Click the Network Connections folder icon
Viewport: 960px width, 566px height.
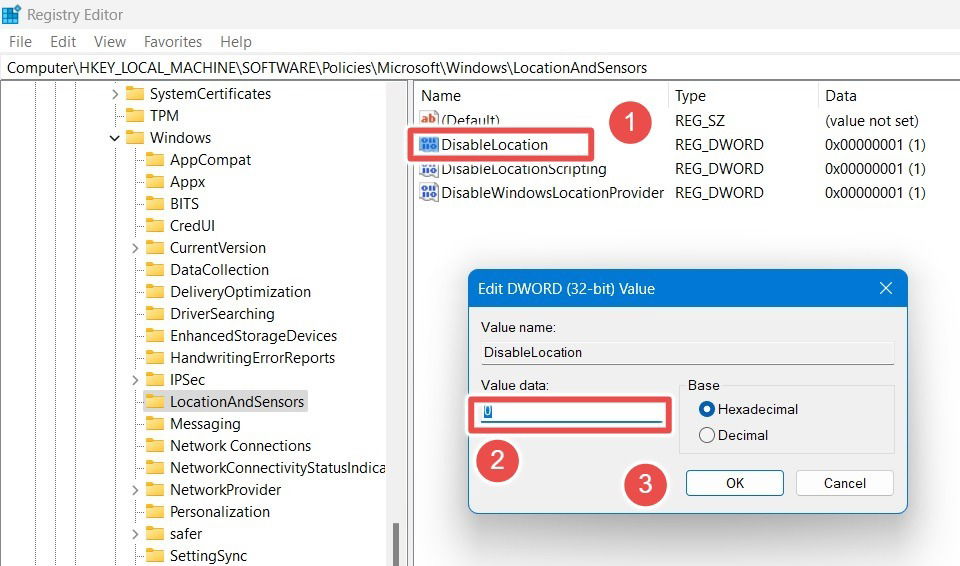click(155, 446)
